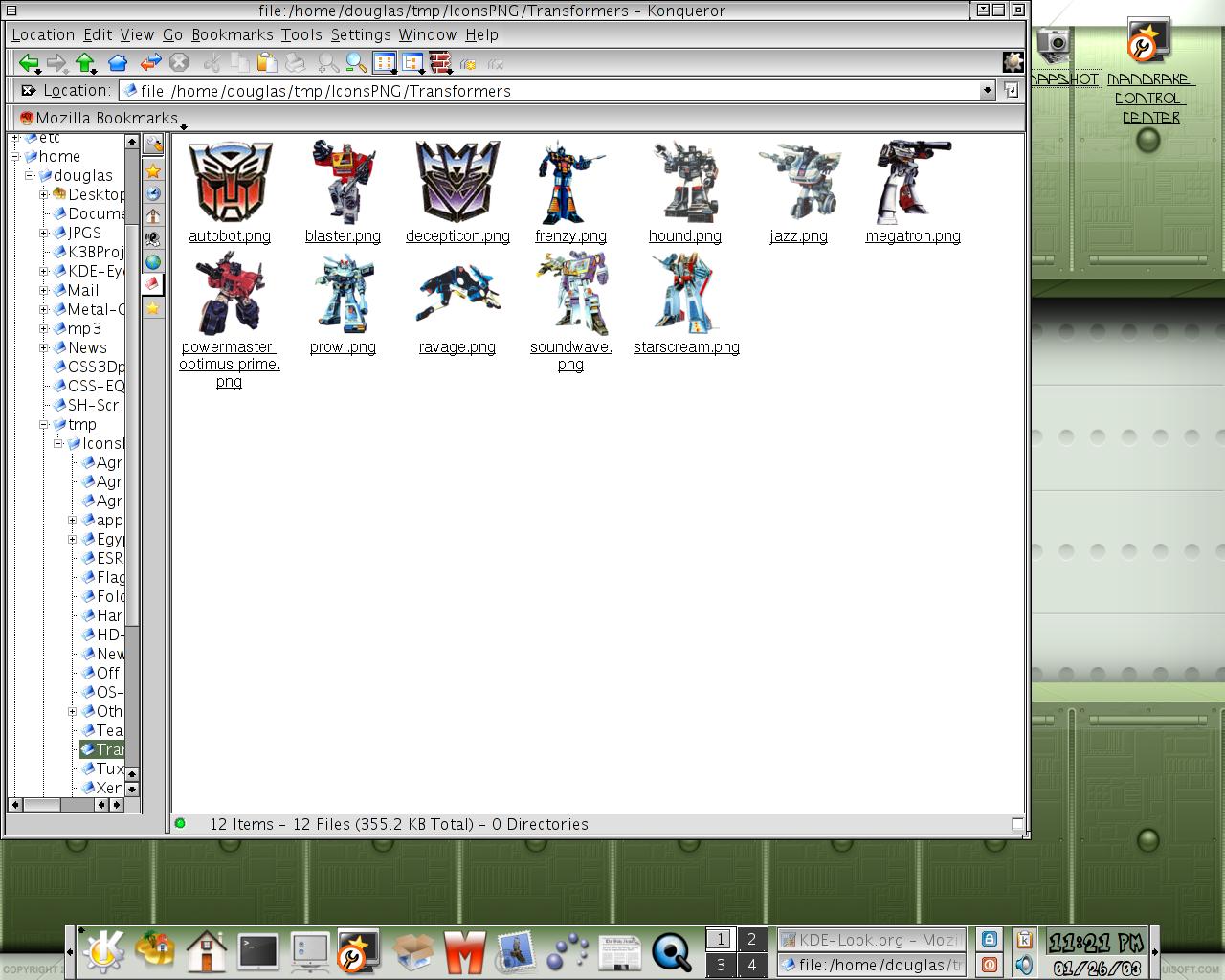This screenshot has height=980, width=1225.
Task: Click the Konqueror gear animation logo
Action: [x=1013, y=62]
